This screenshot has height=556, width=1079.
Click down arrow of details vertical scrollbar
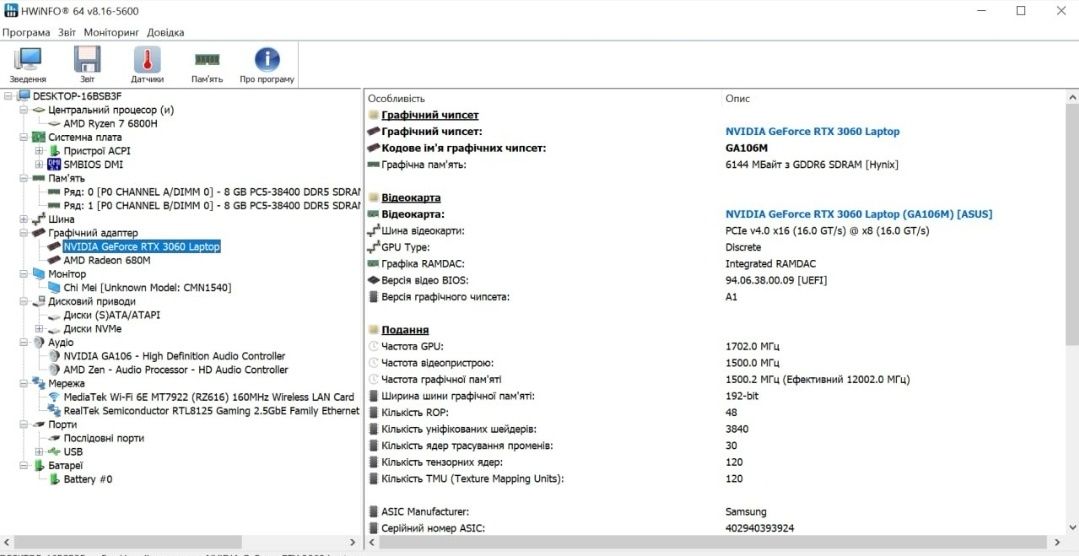click(1072, 528)
